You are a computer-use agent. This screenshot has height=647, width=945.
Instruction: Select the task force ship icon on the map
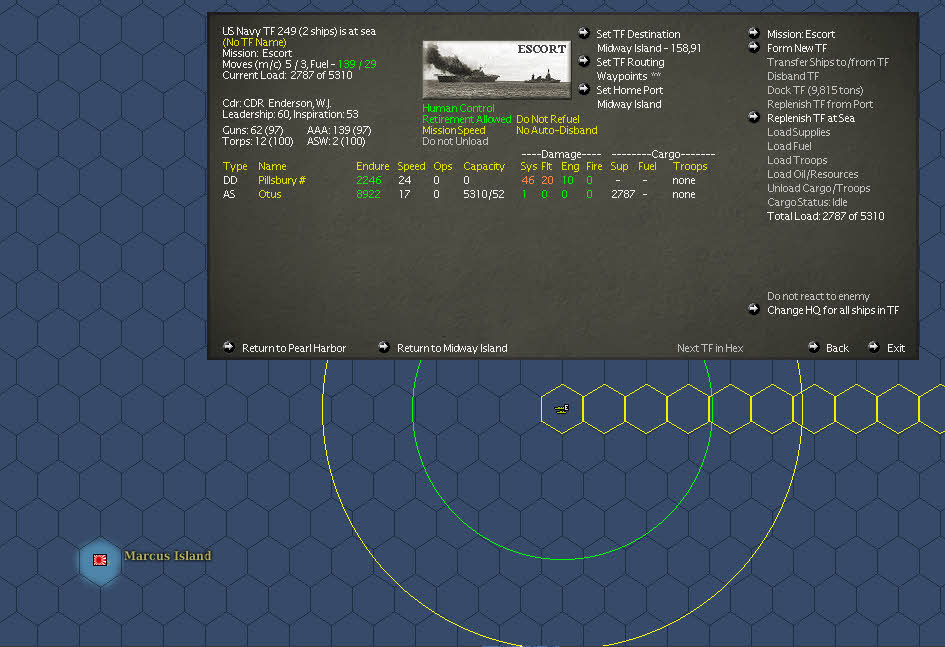562,409
